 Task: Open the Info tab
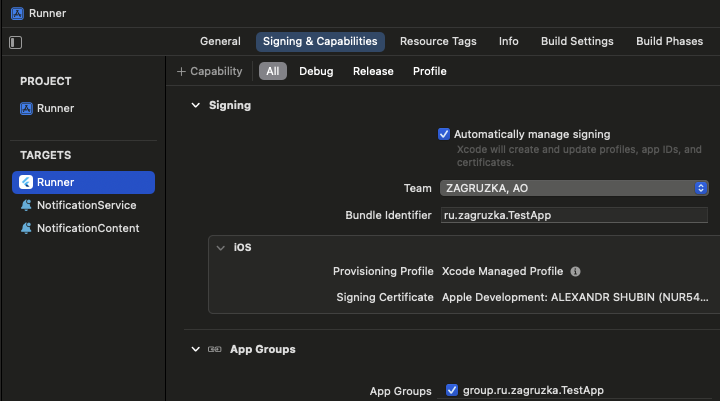click(509, 41)
